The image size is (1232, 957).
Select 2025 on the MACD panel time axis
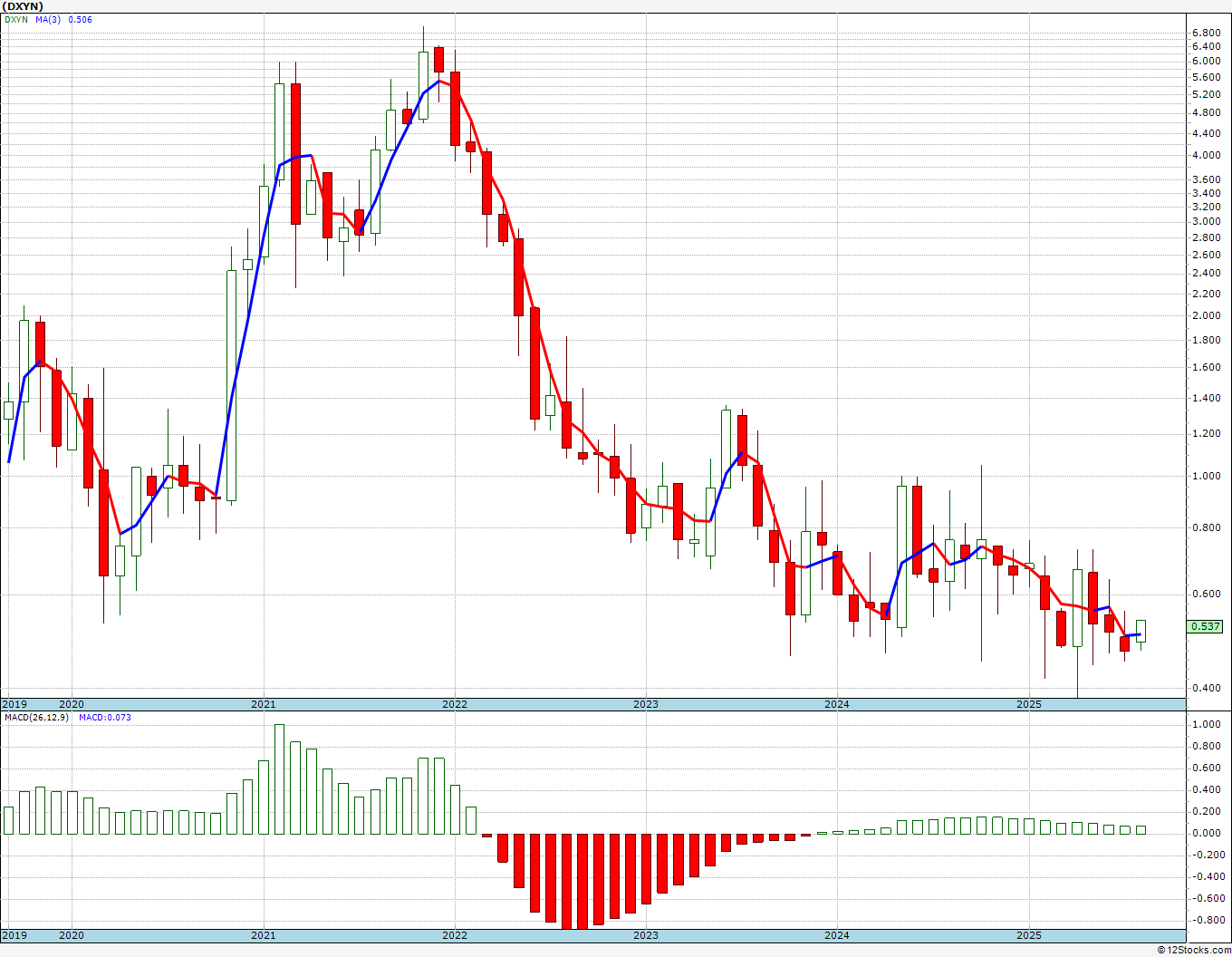pyautogui.click(x=1028, y=935)
